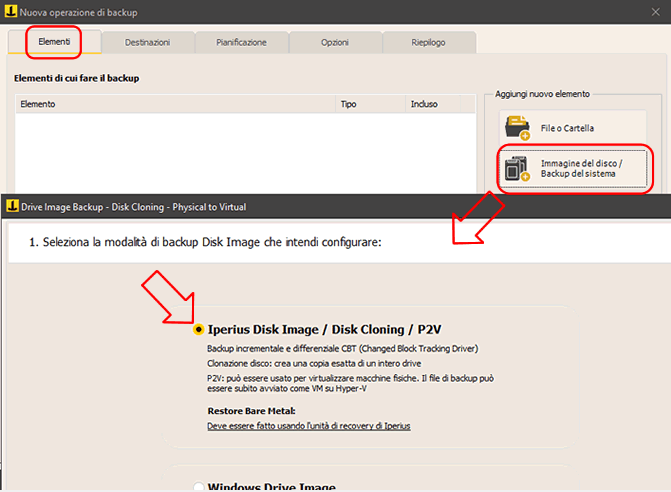Click 'P2V: può essere usato per virtualizzare' text
This screenshot has width=671, height=492.
350,383
